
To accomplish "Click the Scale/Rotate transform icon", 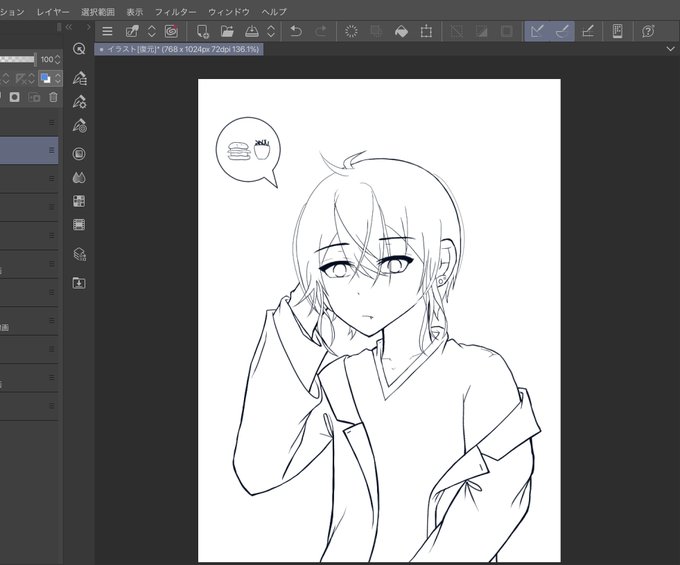I will pos(426,31).
